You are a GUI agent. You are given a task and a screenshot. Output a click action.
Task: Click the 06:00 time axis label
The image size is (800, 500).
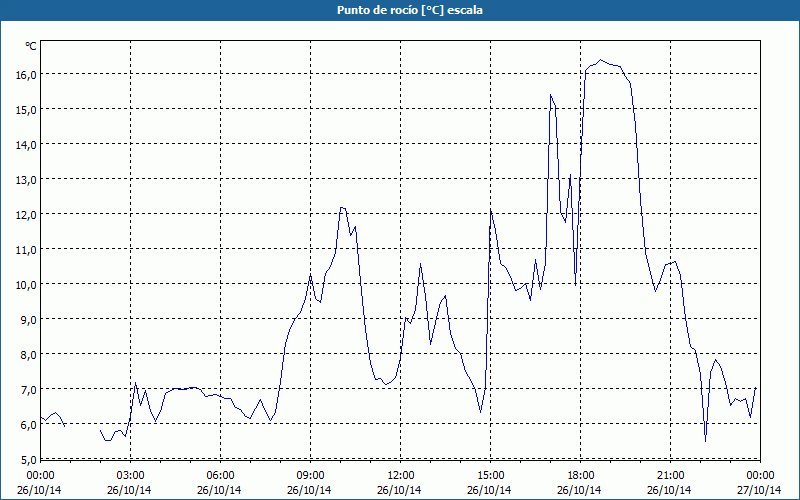[220, 475]
